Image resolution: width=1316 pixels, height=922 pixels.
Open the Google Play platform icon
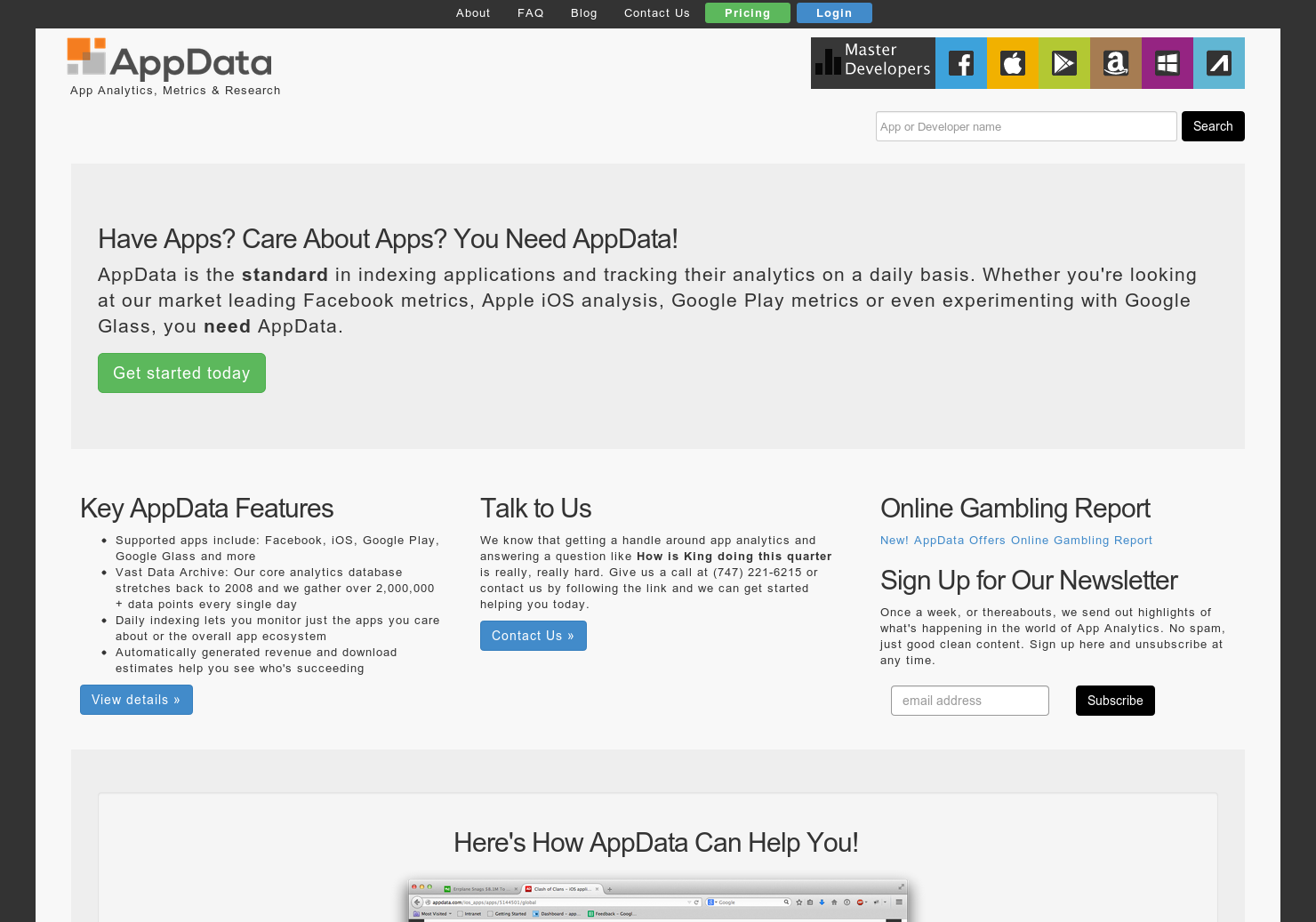click(x=1063, y=63)
